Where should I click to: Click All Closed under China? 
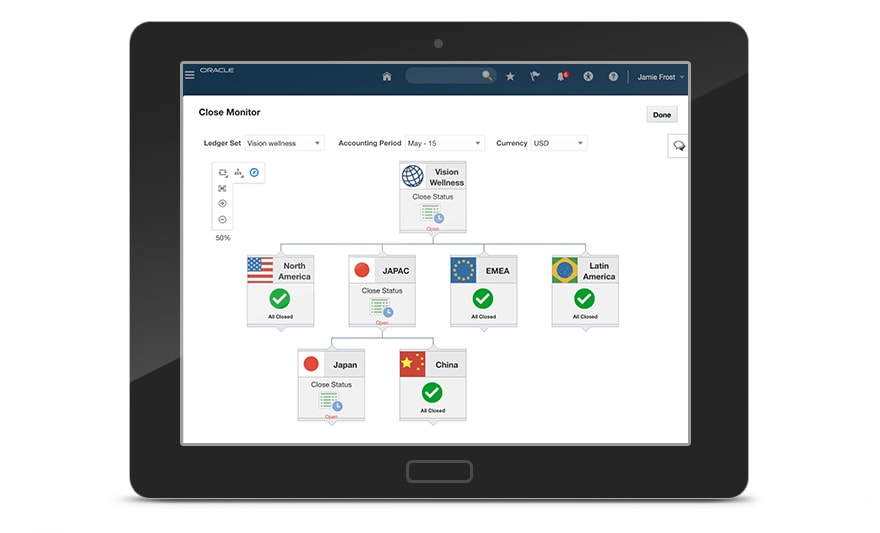pyautogui.click(x=433, y=411)
